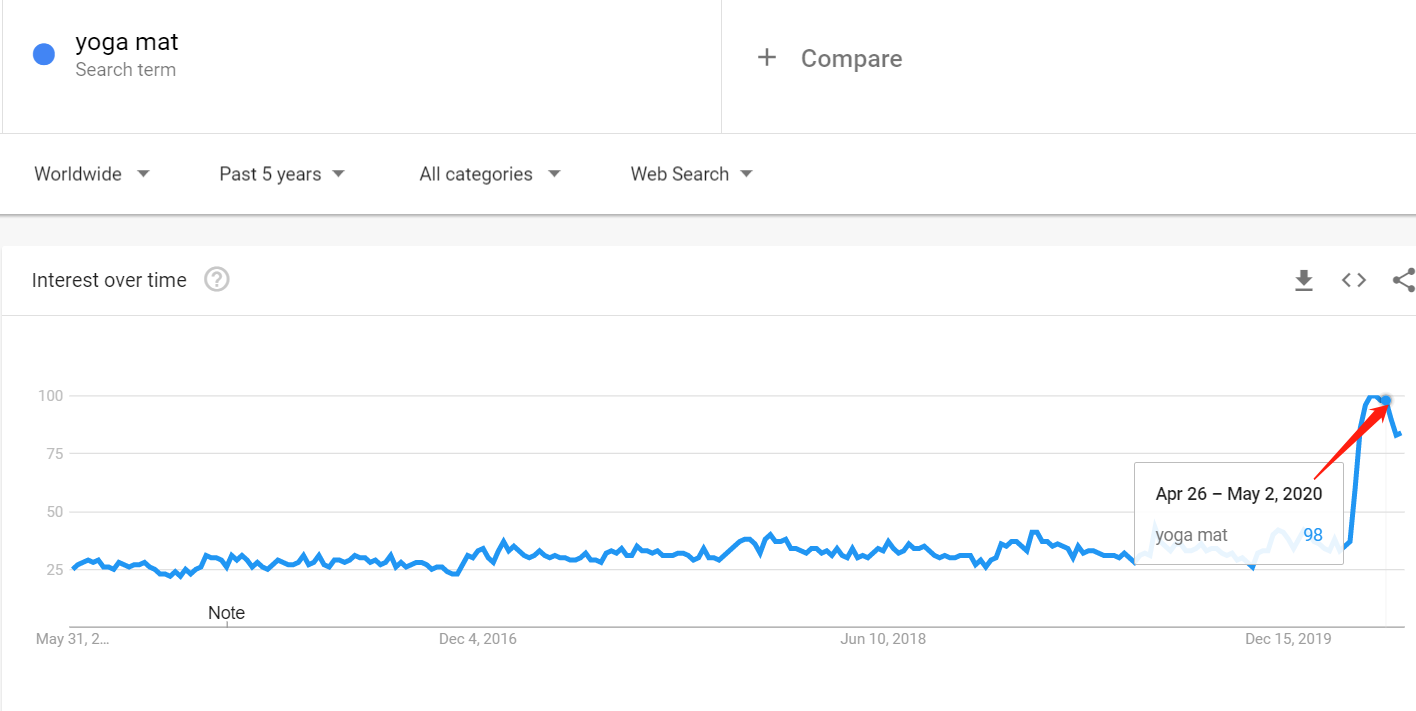Click the share icon
This screenshot has width=1416, height=711.
coord(1403,281)
